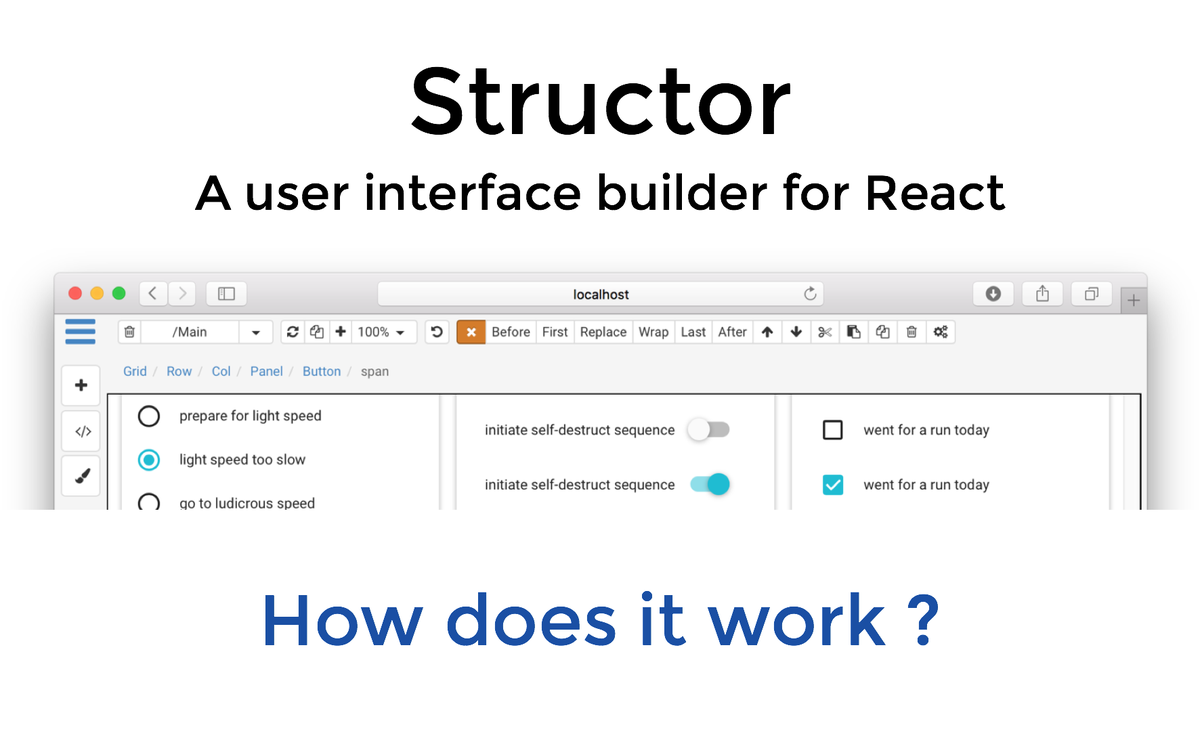Toggle the second self-destruct switch, on
The height and width of the screenshot is (742, 1200).
pos(711,484)
